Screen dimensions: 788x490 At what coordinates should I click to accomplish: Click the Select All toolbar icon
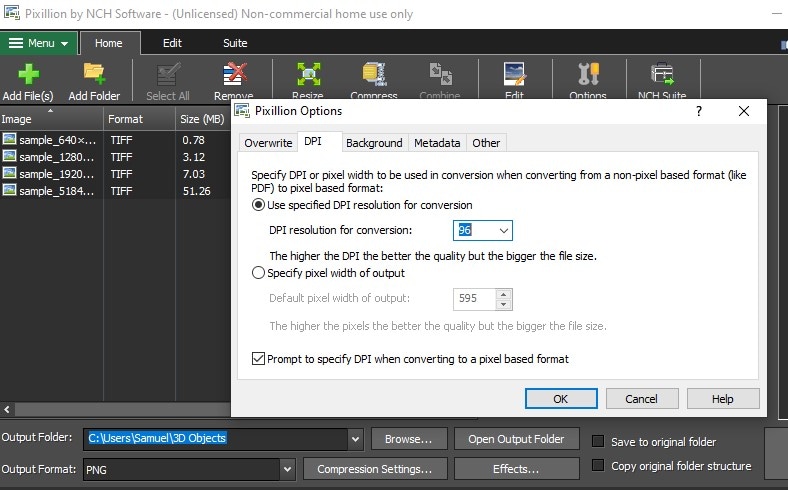click(x=167, y=74)
